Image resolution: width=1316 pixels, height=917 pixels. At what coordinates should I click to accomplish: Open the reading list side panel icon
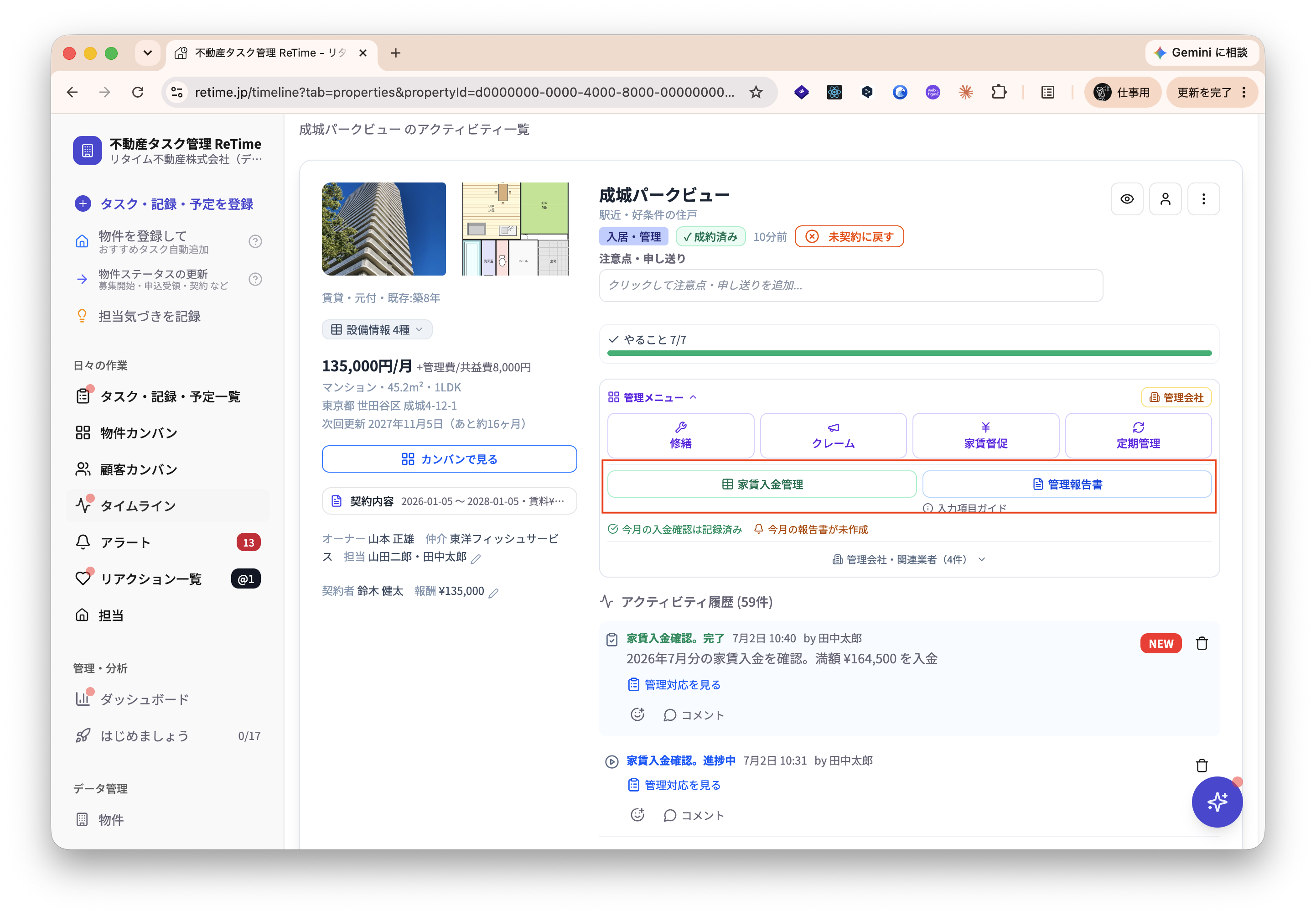coord(1047,92)
